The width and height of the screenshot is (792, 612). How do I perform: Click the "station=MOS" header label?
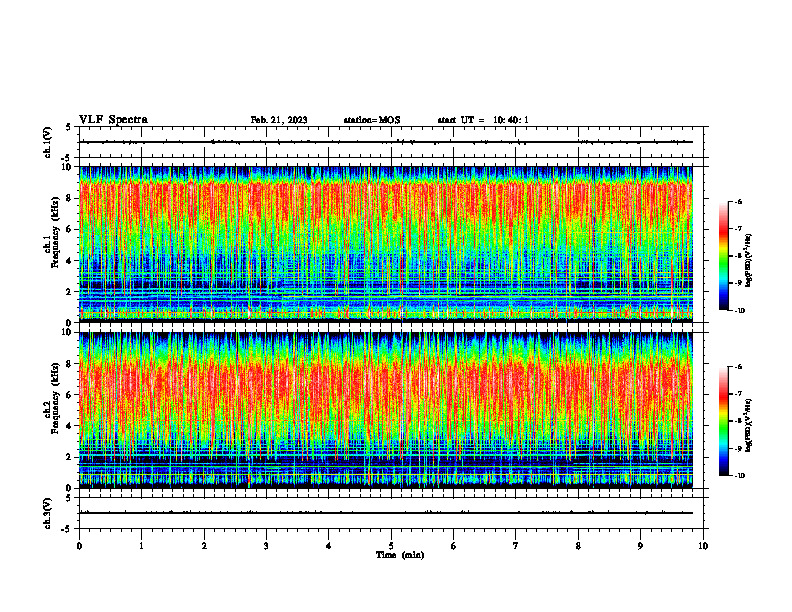tap(372, 120)
